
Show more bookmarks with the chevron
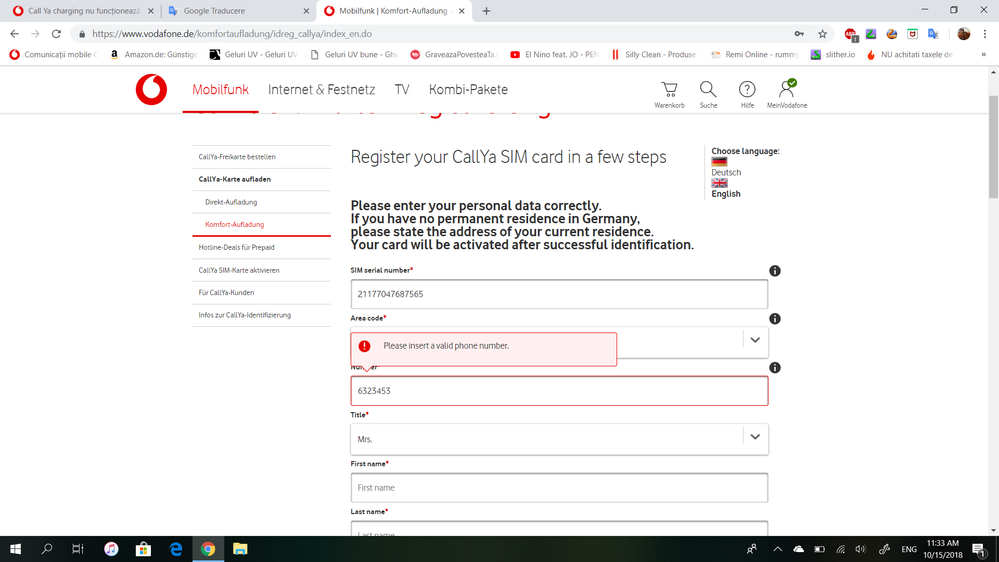[x=984, y=55]
